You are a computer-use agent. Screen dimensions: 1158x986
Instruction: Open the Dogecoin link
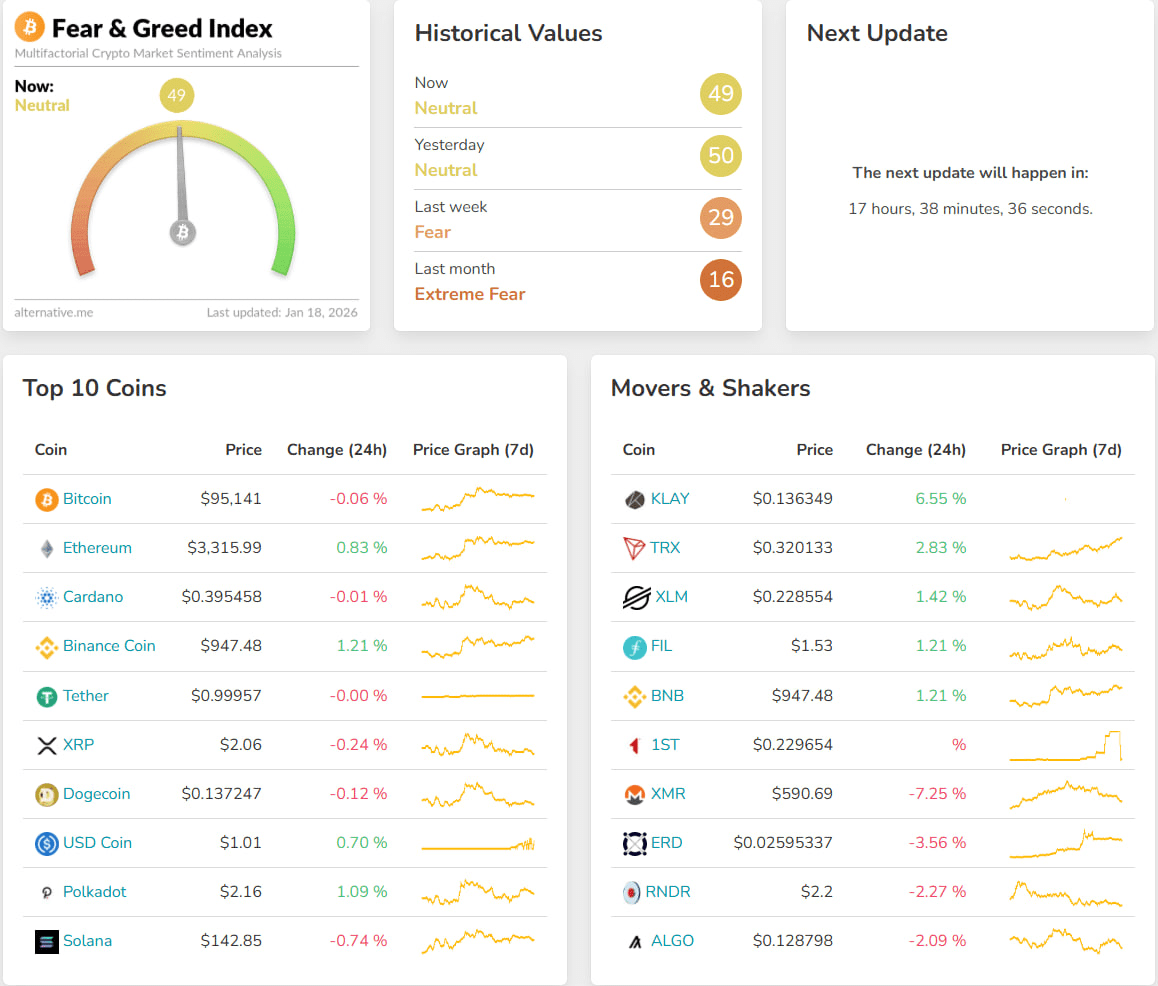[96, 793]
